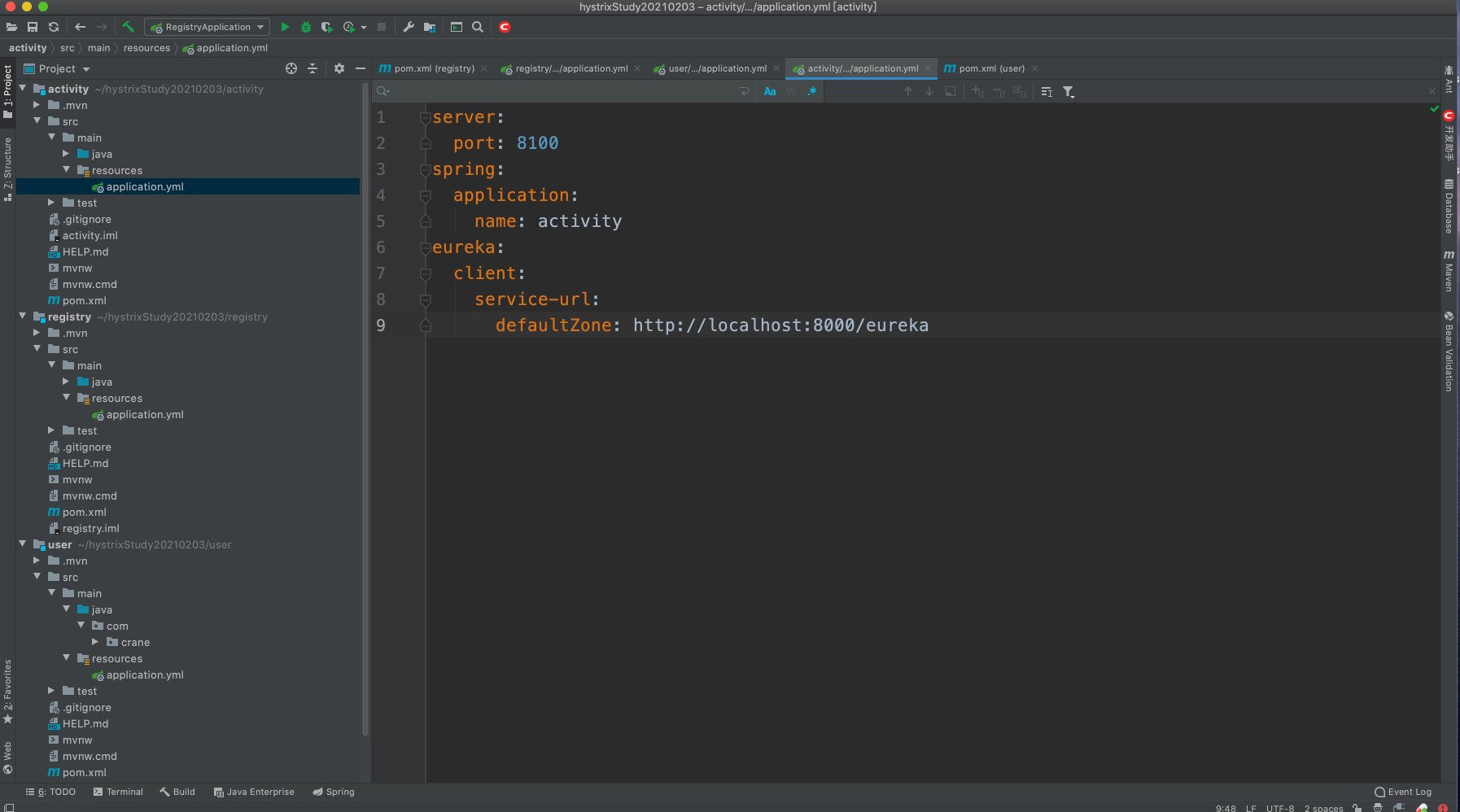Open the search filter funnel options
The image size is (1460, 812).
(x=1069, y=92)
